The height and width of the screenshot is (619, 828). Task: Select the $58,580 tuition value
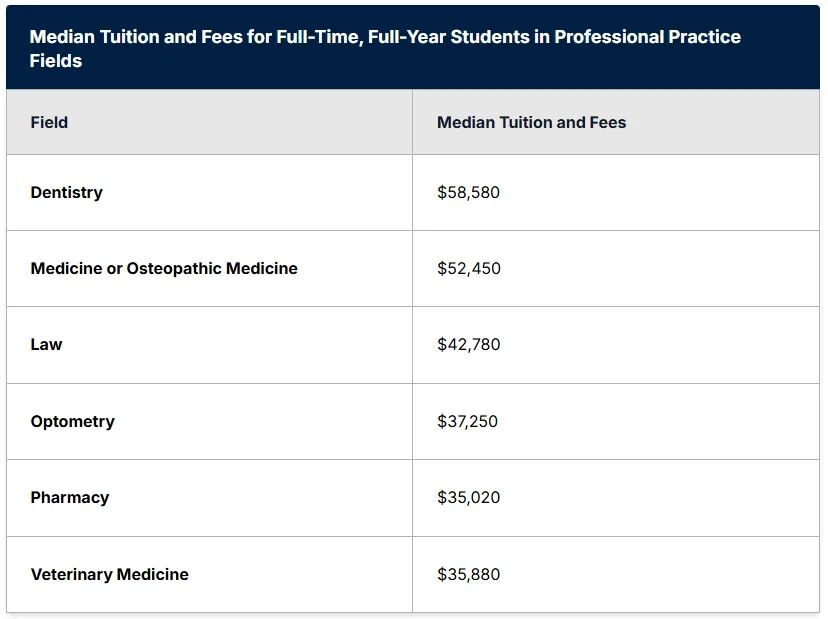468,192
